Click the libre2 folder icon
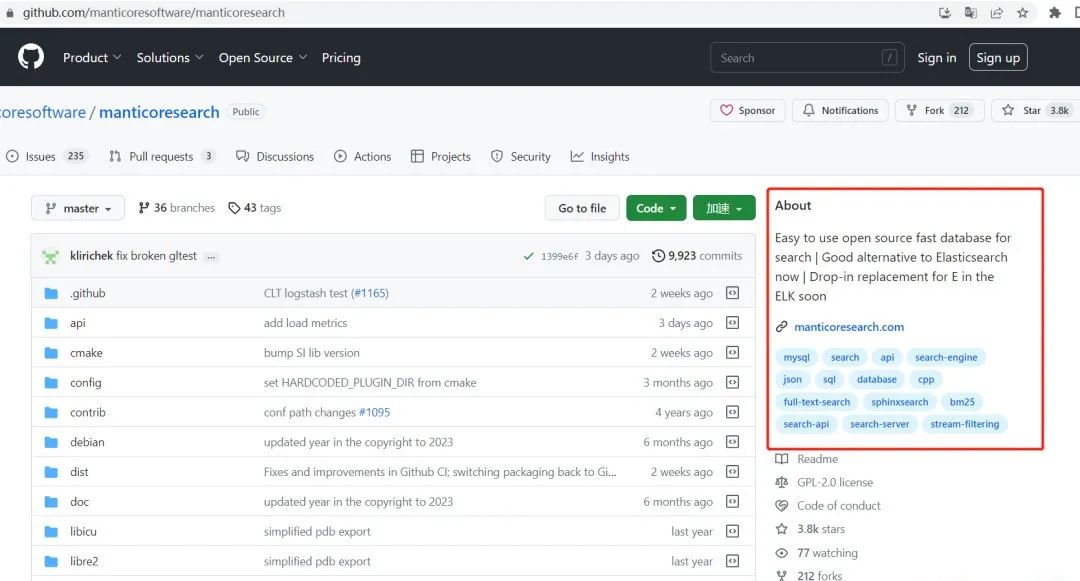The width and height of the screenshot is (1080, 581). 51,561
